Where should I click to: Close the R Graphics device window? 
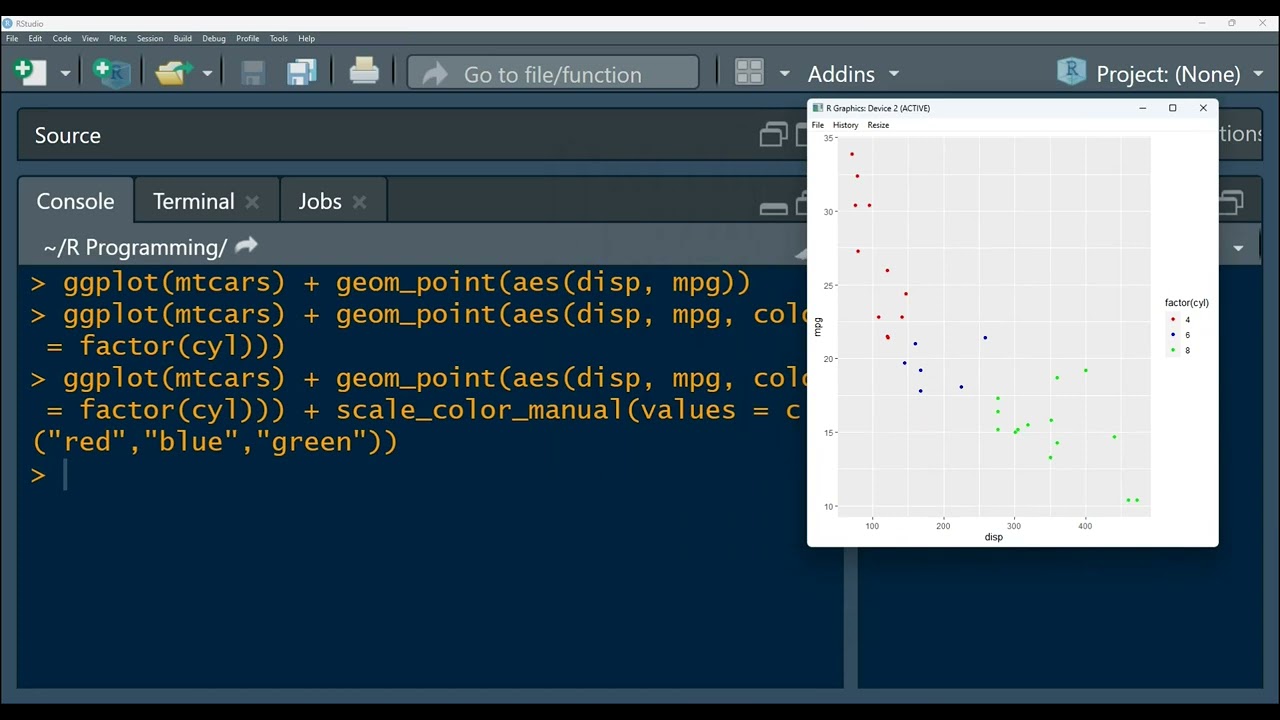[x=1203, y=108]
